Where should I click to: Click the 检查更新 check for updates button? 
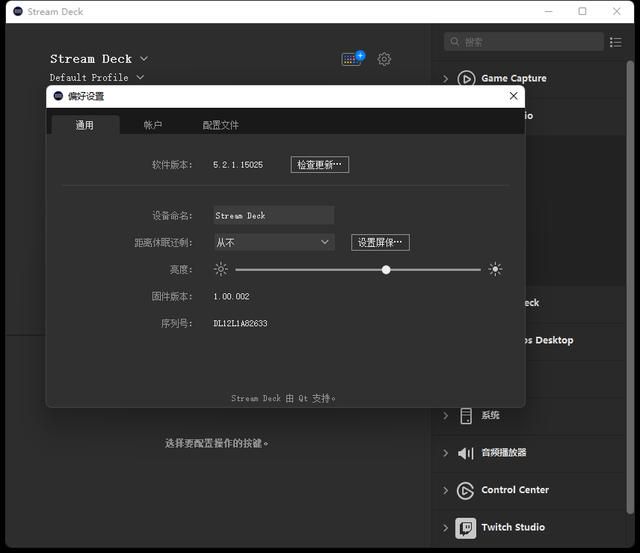point(320,164)
